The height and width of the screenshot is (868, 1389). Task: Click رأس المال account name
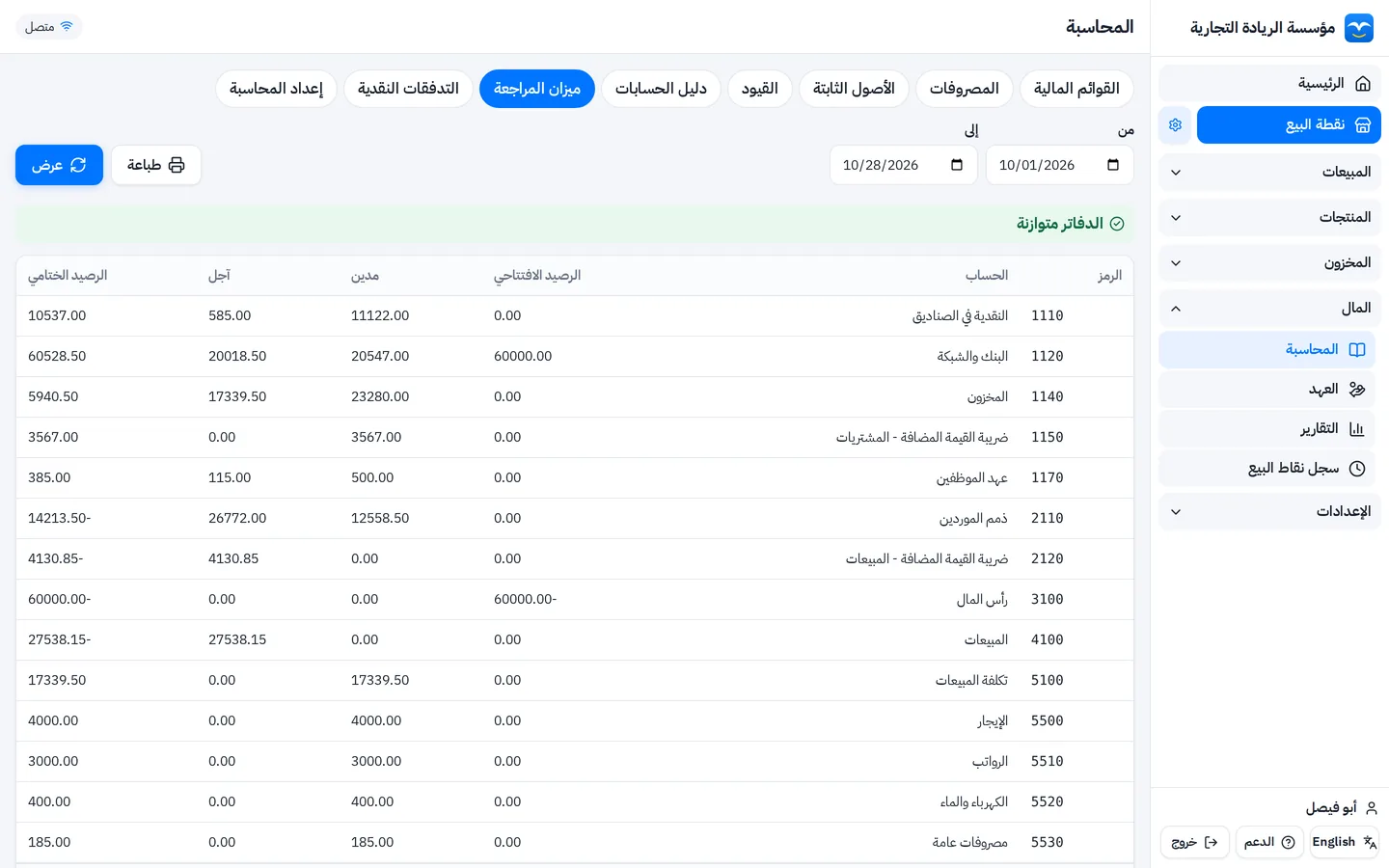point(982,600)
